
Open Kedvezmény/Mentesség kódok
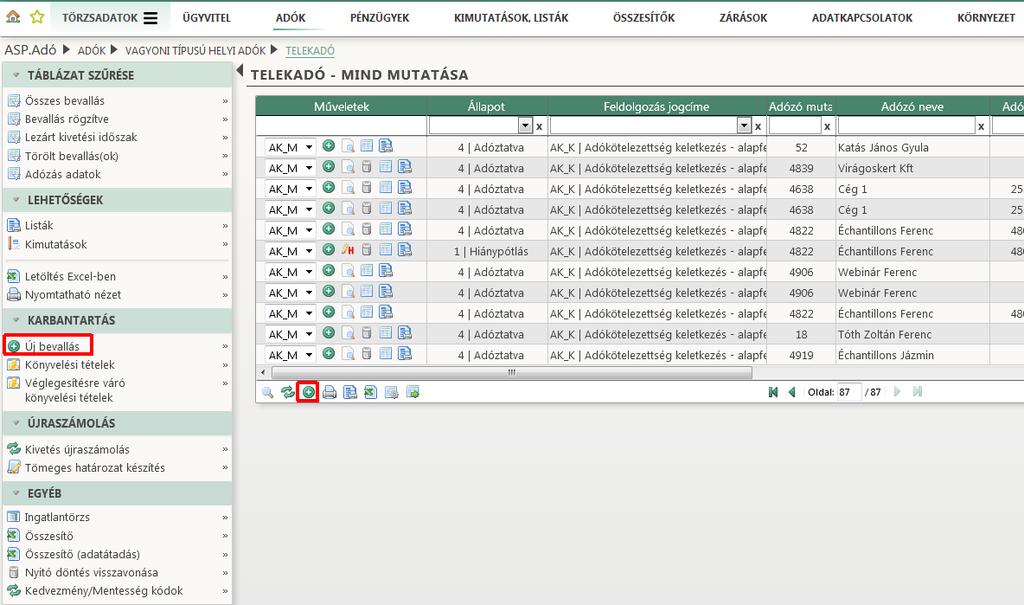104,591
